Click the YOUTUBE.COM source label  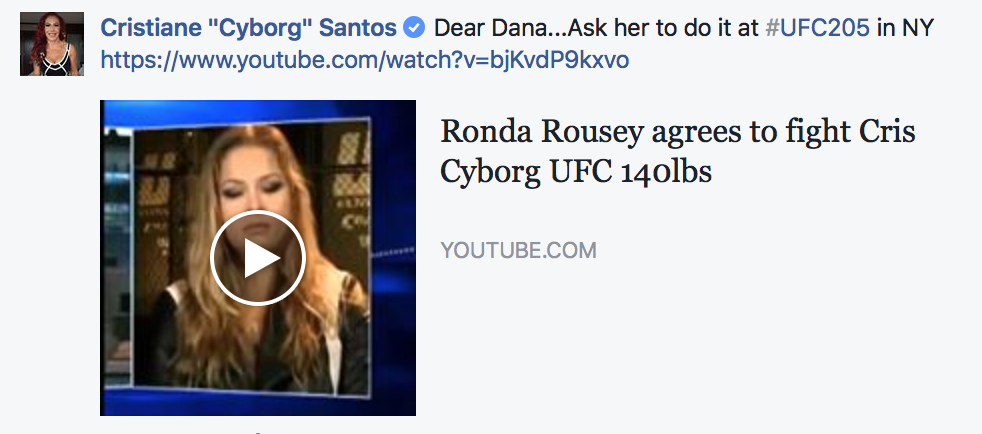[x=518, y=251]
